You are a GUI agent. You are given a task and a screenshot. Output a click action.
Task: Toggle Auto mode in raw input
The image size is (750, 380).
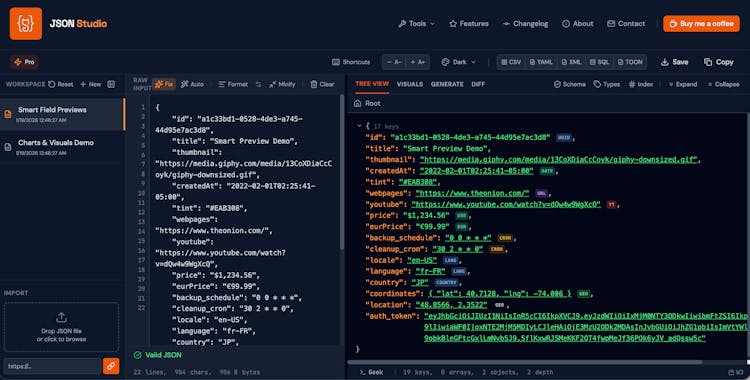tap(192, 84)
